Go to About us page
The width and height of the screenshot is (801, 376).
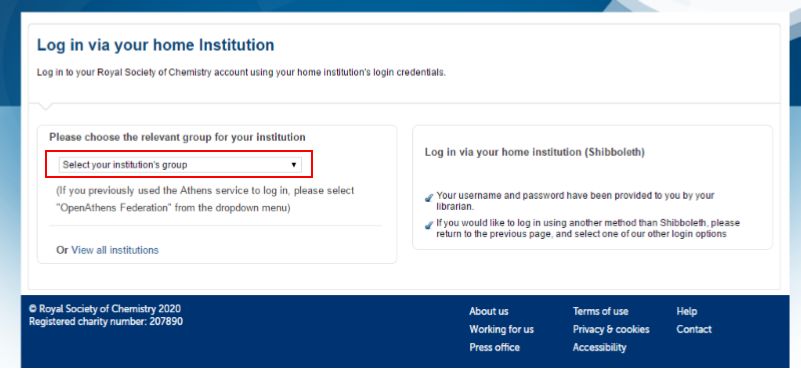(489, 311)
